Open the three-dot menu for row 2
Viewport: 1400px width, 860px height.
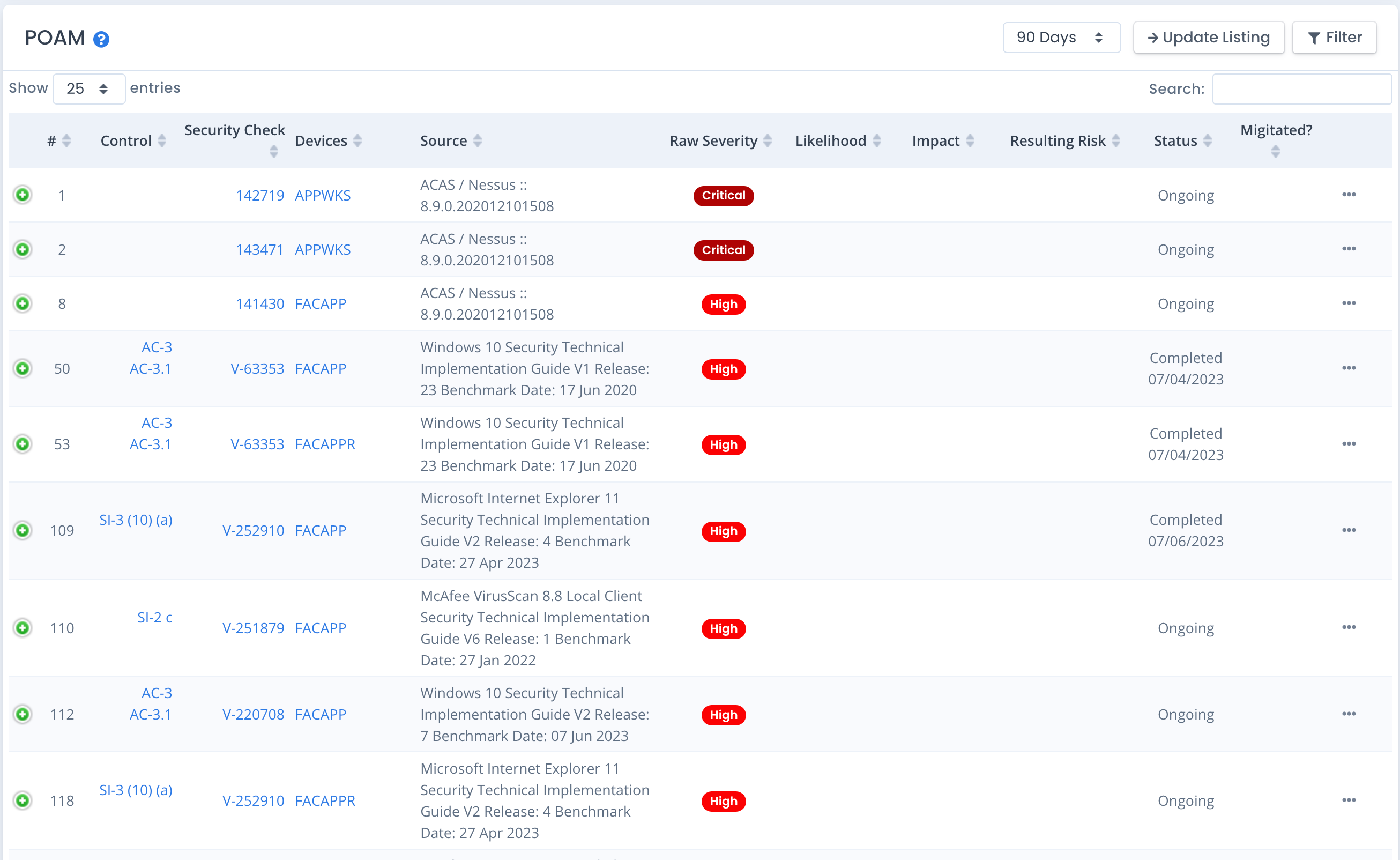(1349, 249)
